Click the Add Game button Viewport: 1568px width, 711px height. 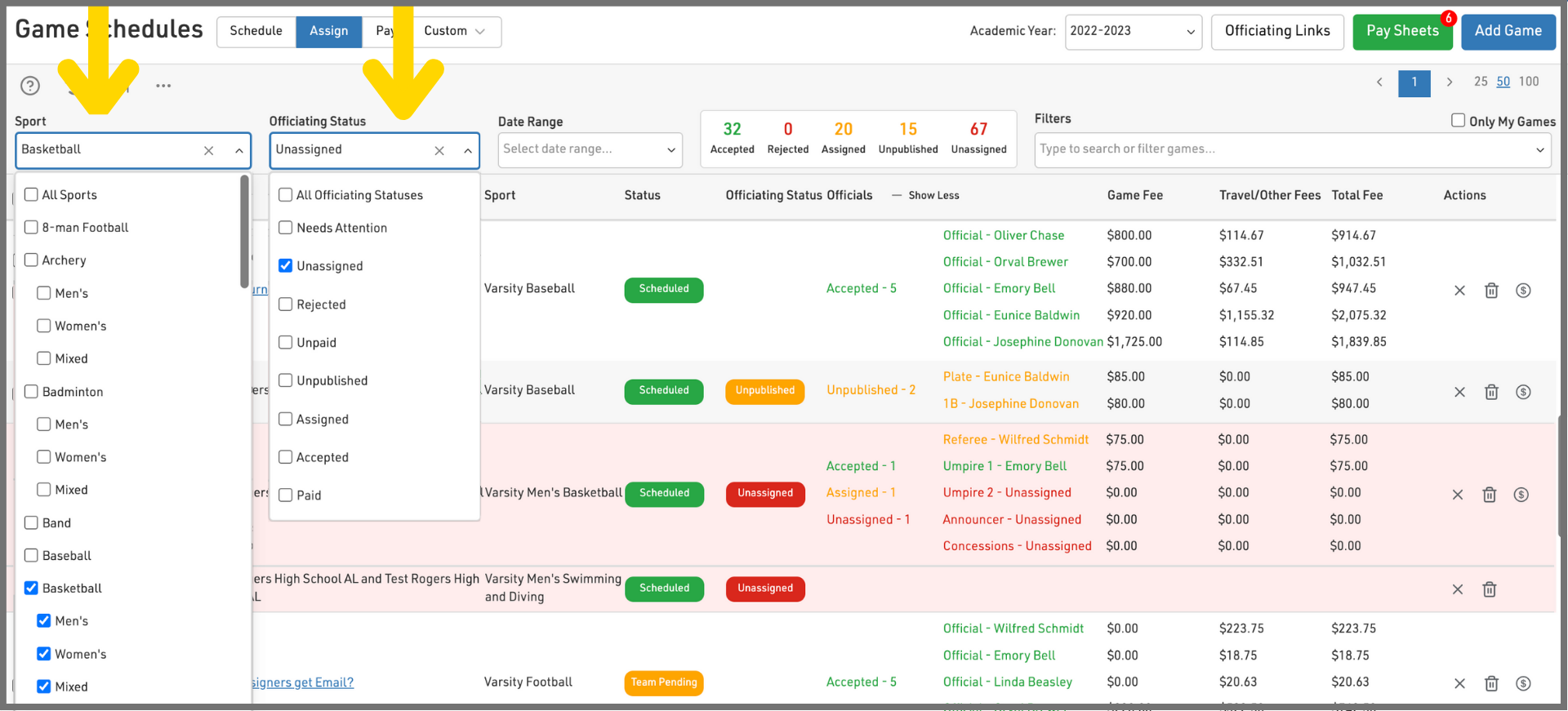(1508, 32)
